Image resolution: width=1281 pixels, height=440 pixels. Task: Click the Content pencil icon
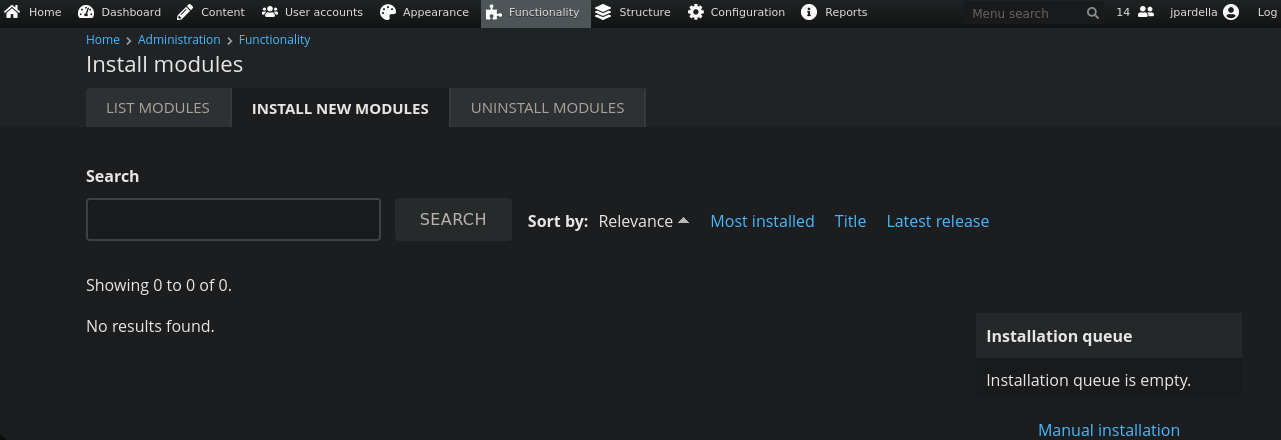coord(185,13)
